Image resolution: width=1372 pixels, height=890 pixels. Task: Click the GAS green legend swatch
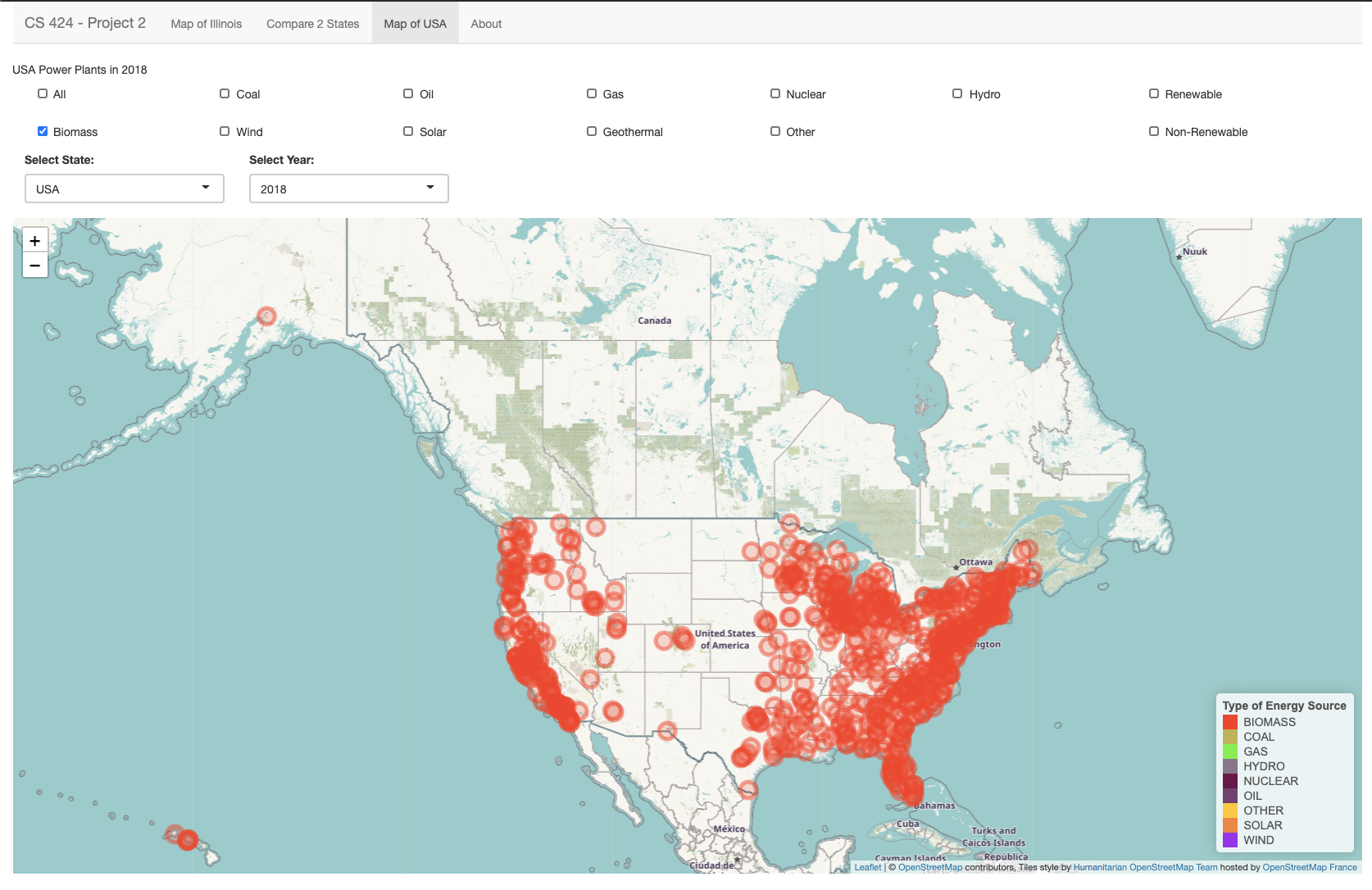pos(1230,752)
